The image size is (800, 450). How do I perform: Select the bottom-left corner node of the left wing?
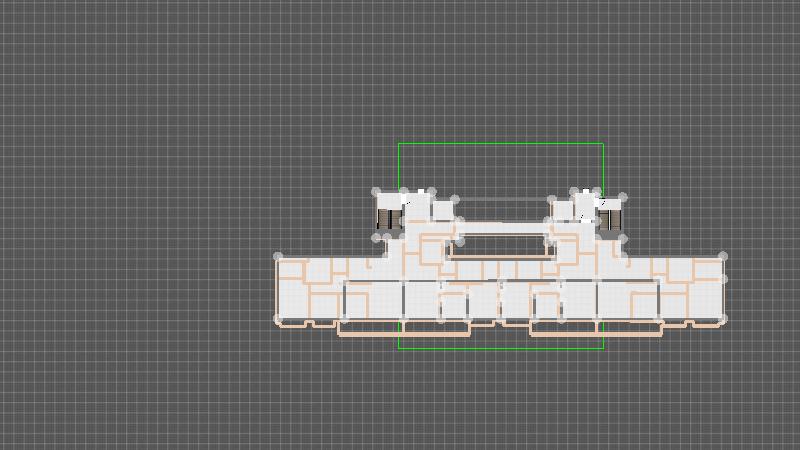click(x=278, y=320)
